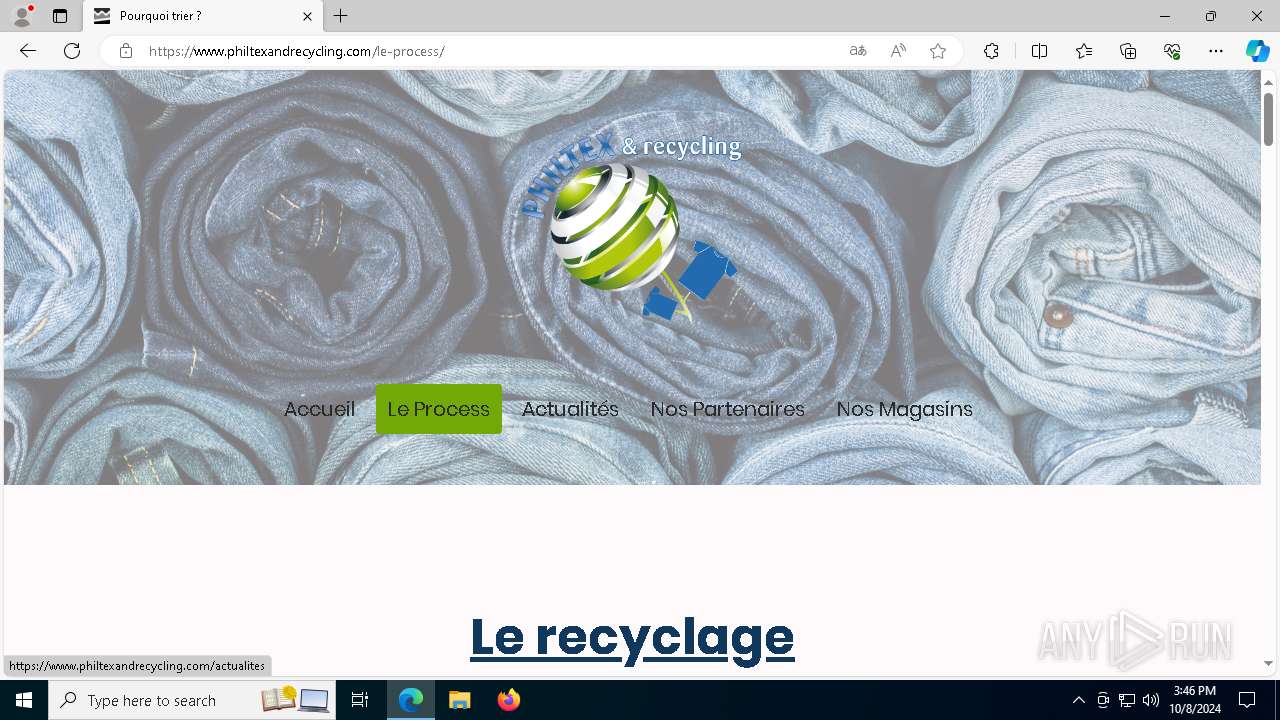Open Microsoft Edge from taskbar
The image size is (1280, 720).
pos(411,700)
